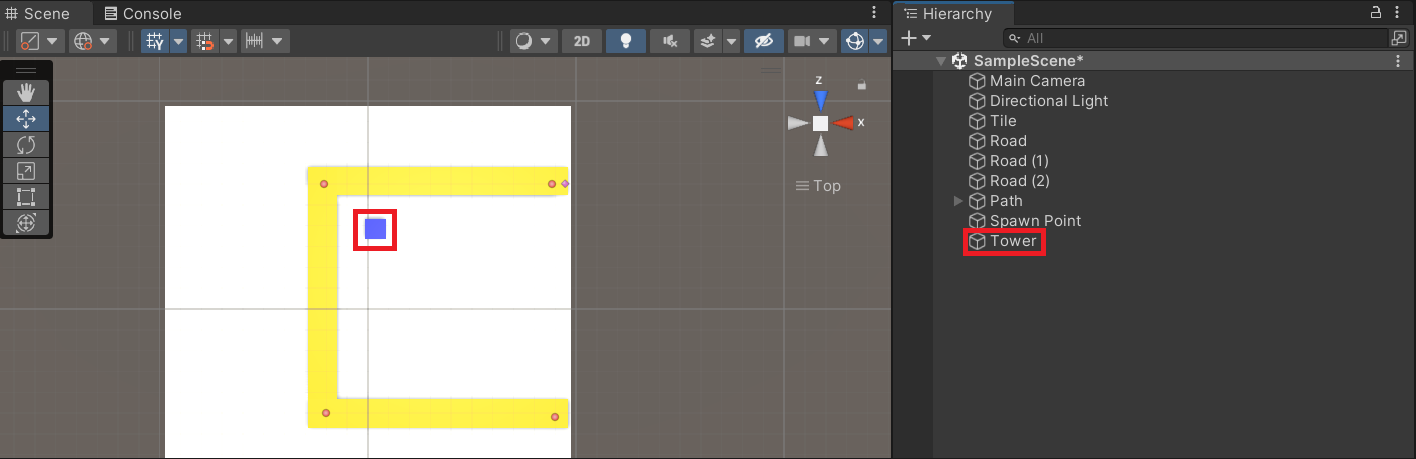The width and height of the screenshot is (1416, 459).
Task: Click the shaded draw mode sphere icon
Action: click(523, 41)
